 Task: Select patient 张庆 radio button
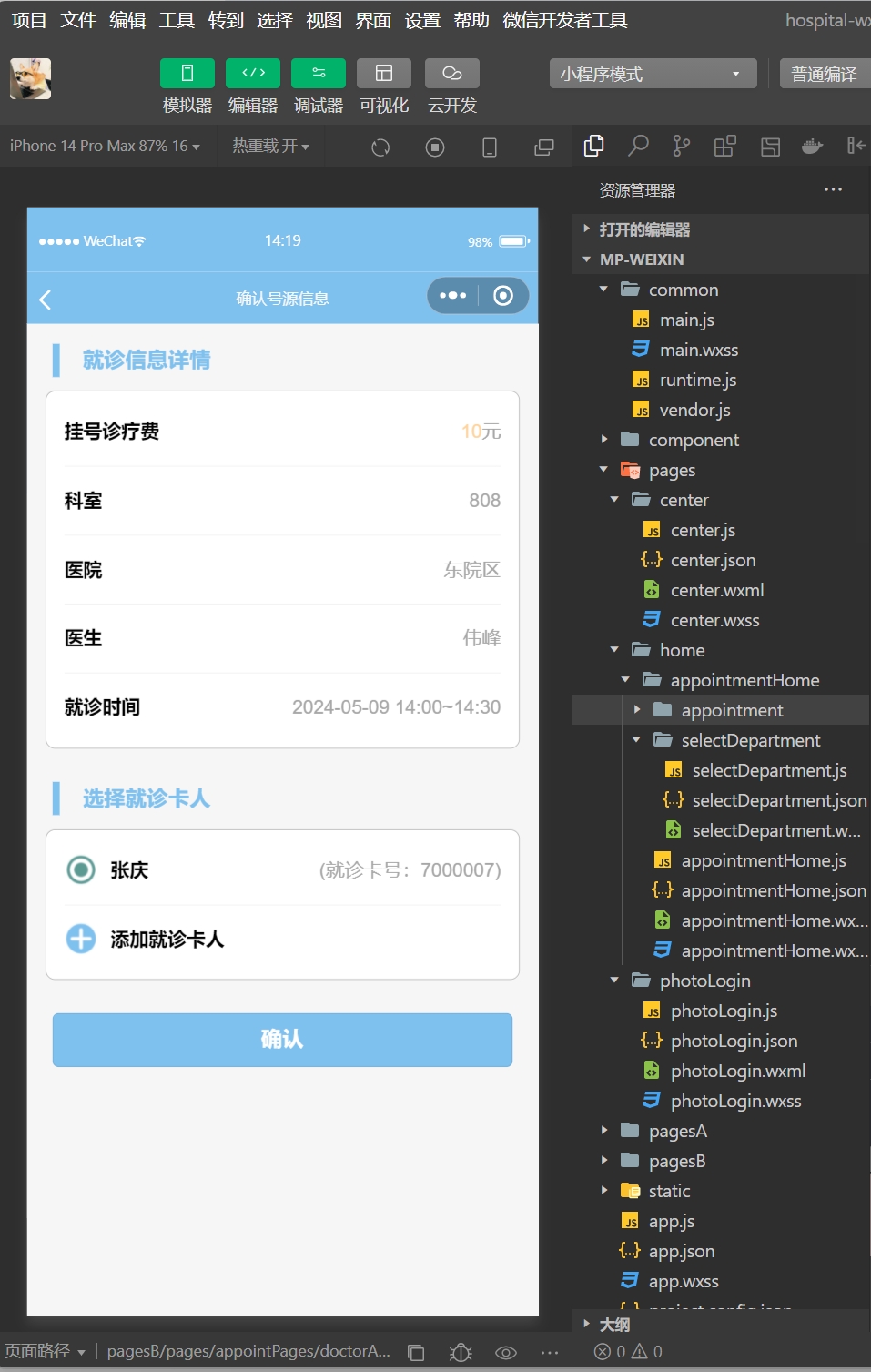(81, 870)
